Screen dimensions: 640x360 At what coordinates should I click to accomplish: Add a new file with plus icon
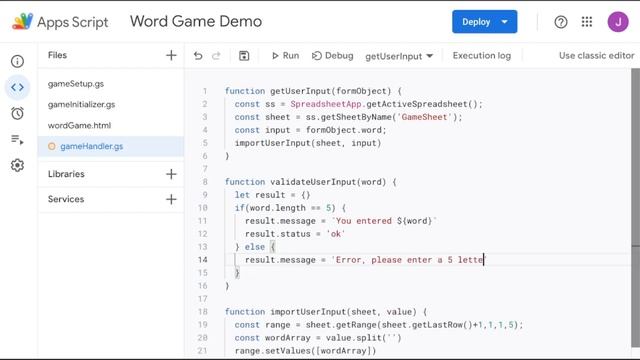(x=171, y=55)
